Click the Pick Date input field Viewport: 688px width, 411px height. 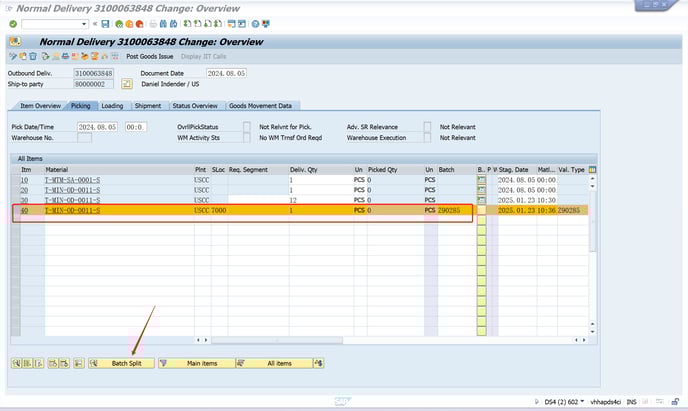click(99, 127)
